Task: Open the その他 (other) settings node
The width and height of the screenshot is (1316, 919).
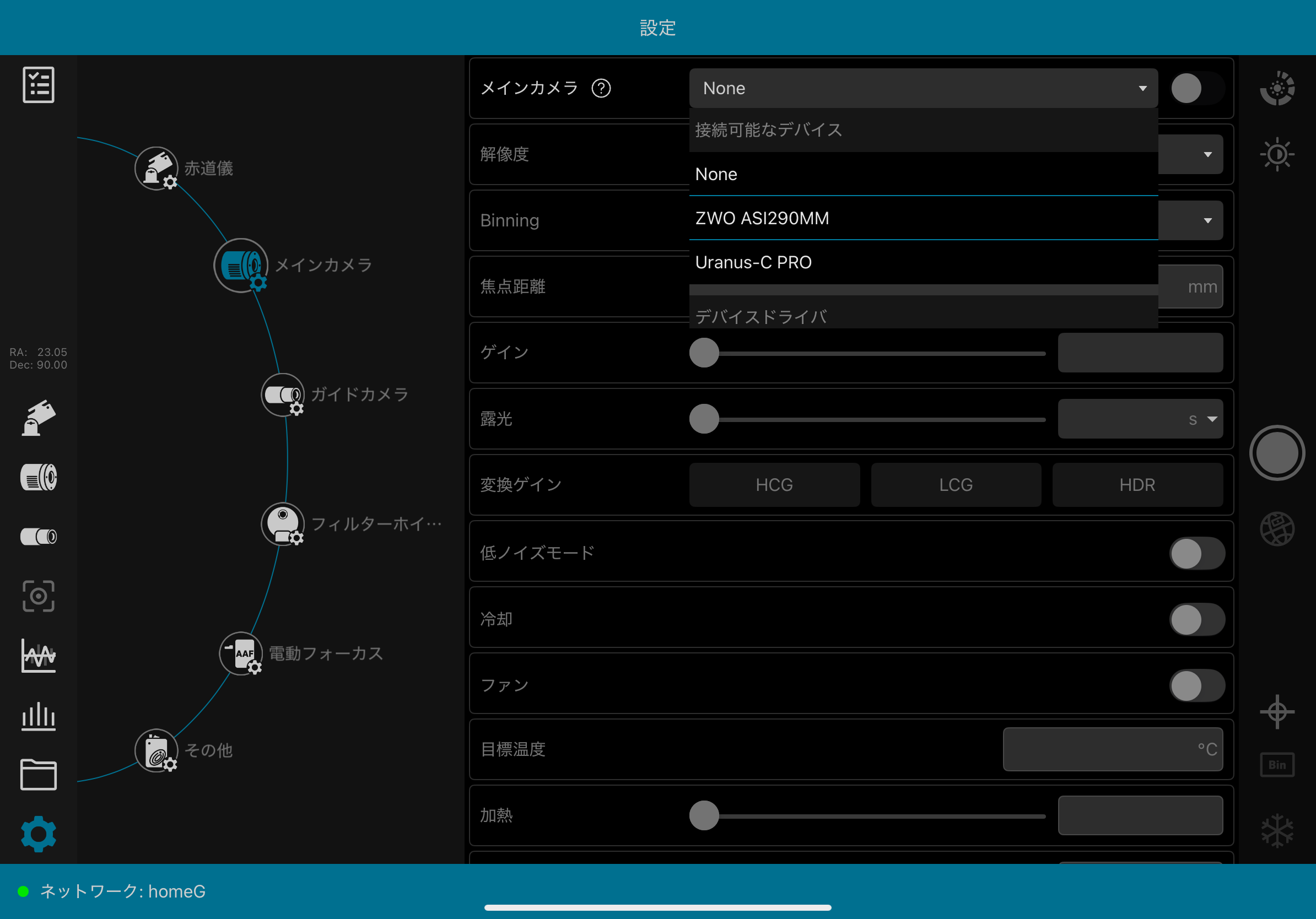Action: (156, 750)
